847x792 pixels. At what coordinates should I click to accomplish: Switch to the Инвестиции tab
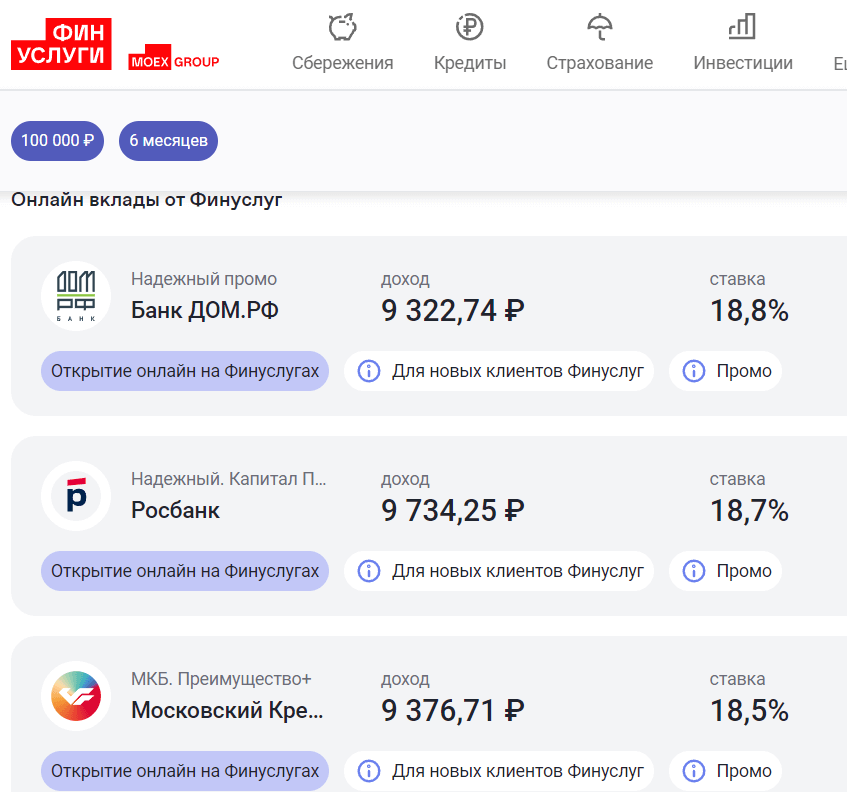pyautogui.click(x=742, y=41)
